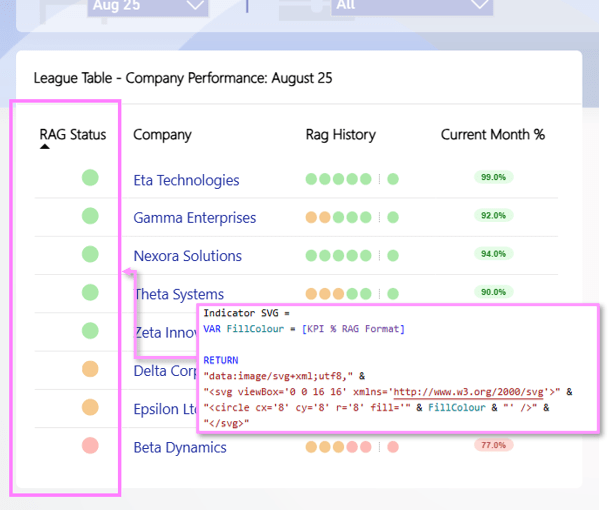The image size is (612, 510).
Task: Click Beta Dynamics red RAG status circle
Action: (x=90, y=446)
